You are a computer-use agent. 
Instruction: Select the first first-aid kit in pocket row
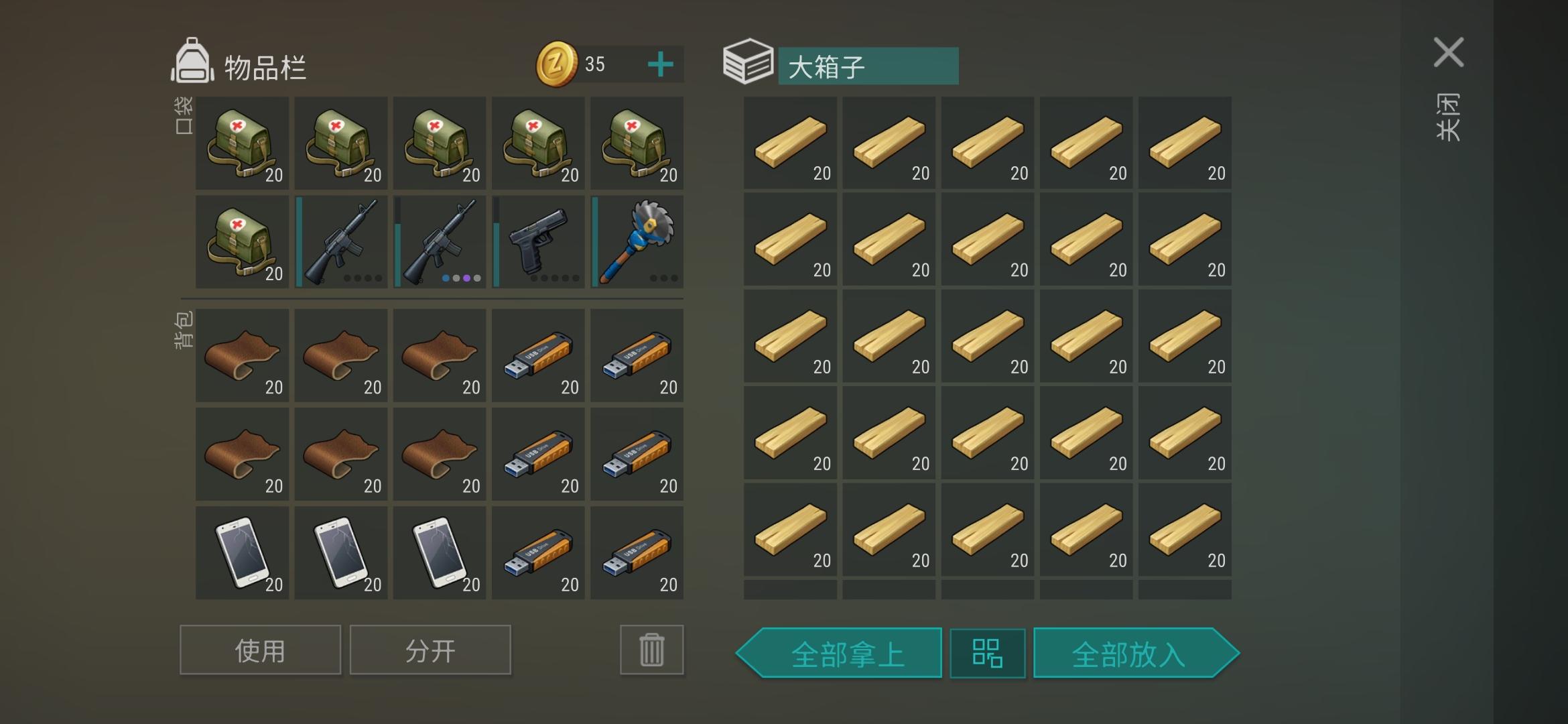point(242,142)
